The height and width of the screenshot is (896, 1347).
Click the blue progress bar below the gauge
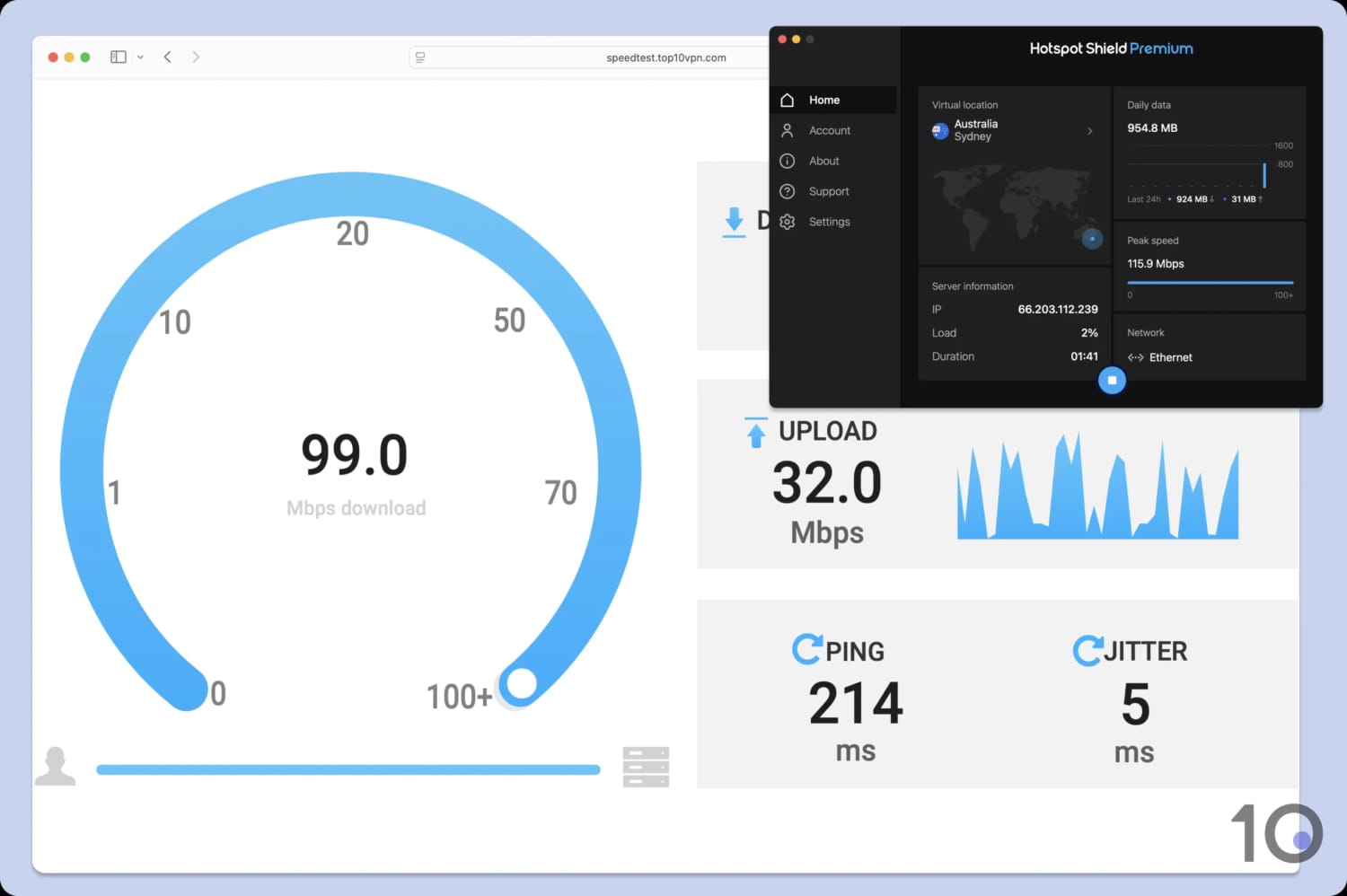[x=348, y=769]
